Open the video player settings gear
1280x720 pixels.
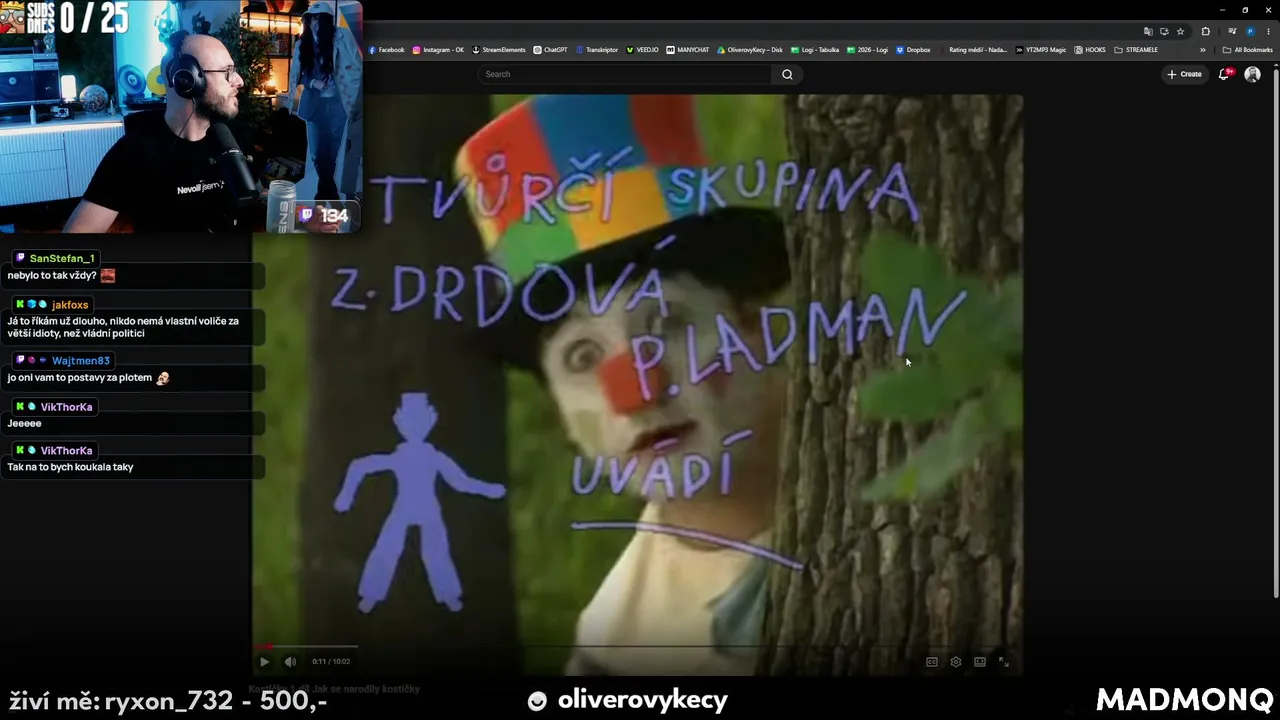coord(956,661)
